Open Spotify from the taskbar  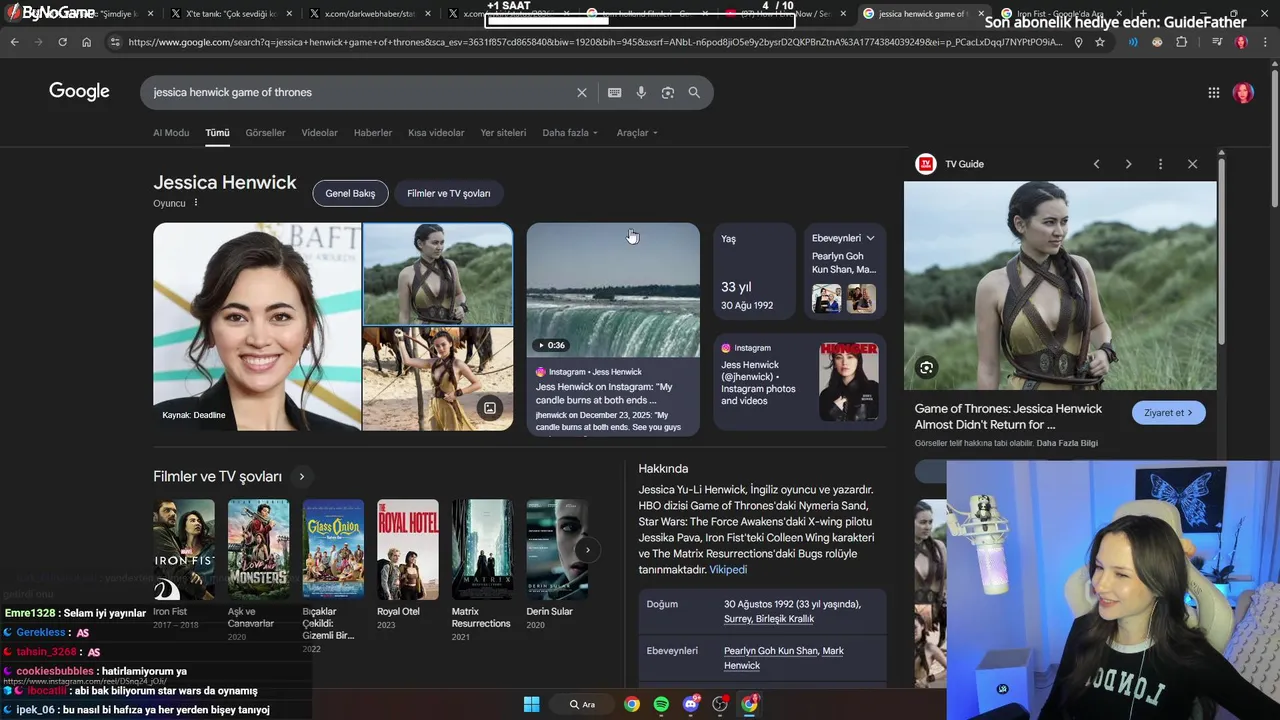click(x=661, y=704)
